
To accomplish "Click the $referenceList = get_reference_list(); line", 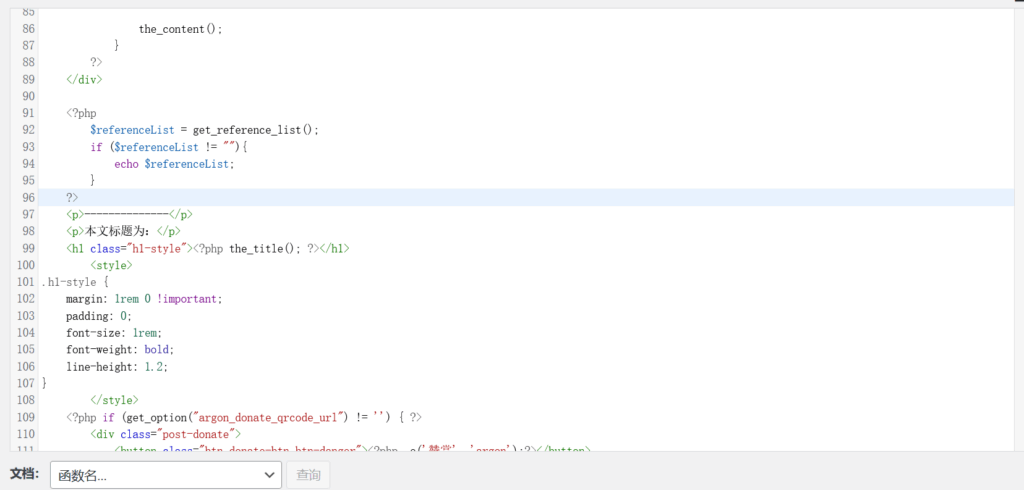I will 204,130.
